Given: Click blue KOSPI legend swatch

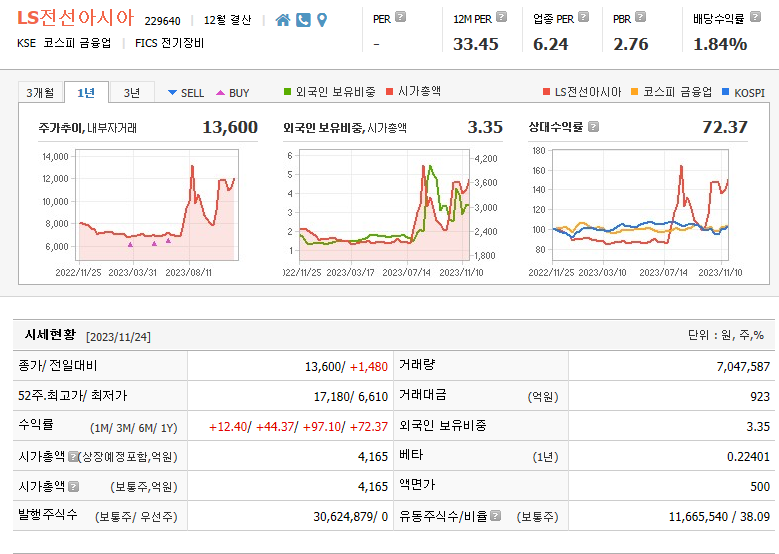Looking at the screenshot, I should coord(725,91).
